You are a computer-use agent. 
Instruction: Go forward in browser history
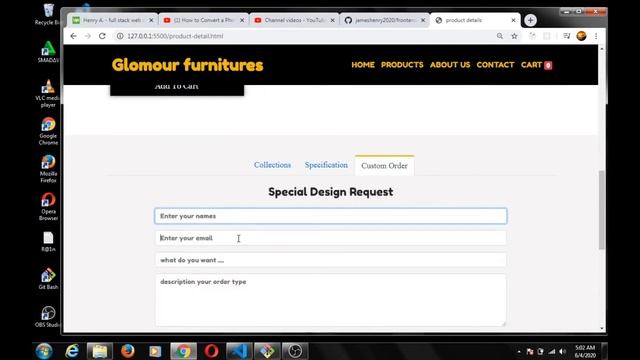coord(88,36)
